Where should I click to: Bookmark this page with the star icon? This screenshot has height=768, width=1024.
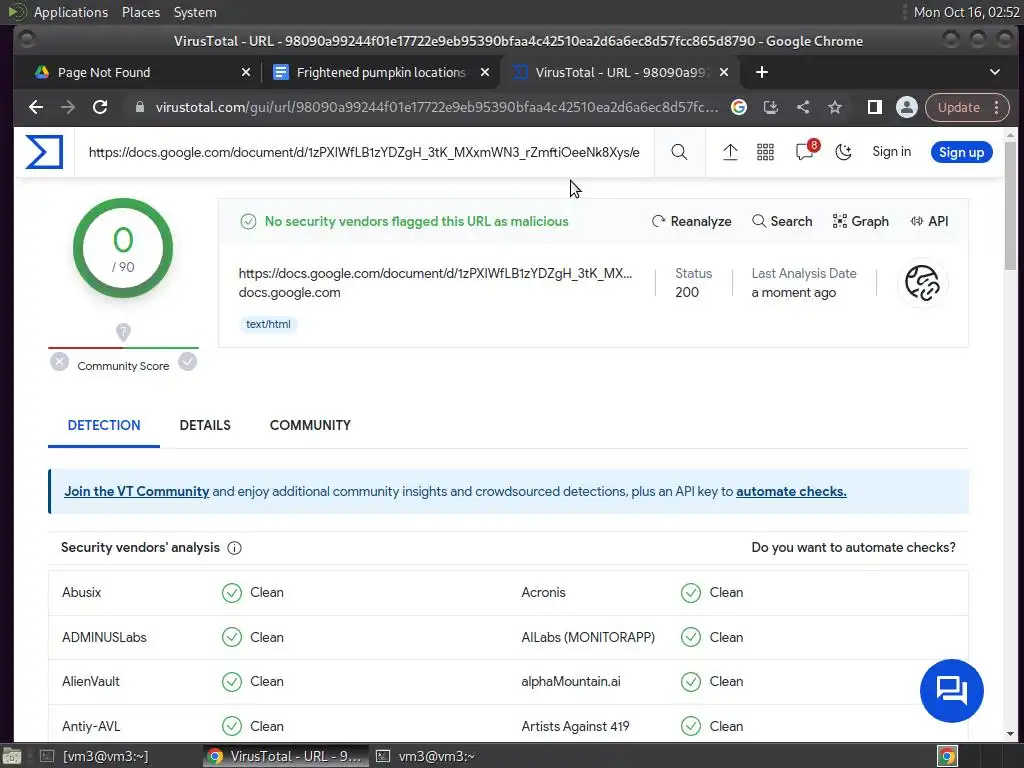(x=835, y=107)
